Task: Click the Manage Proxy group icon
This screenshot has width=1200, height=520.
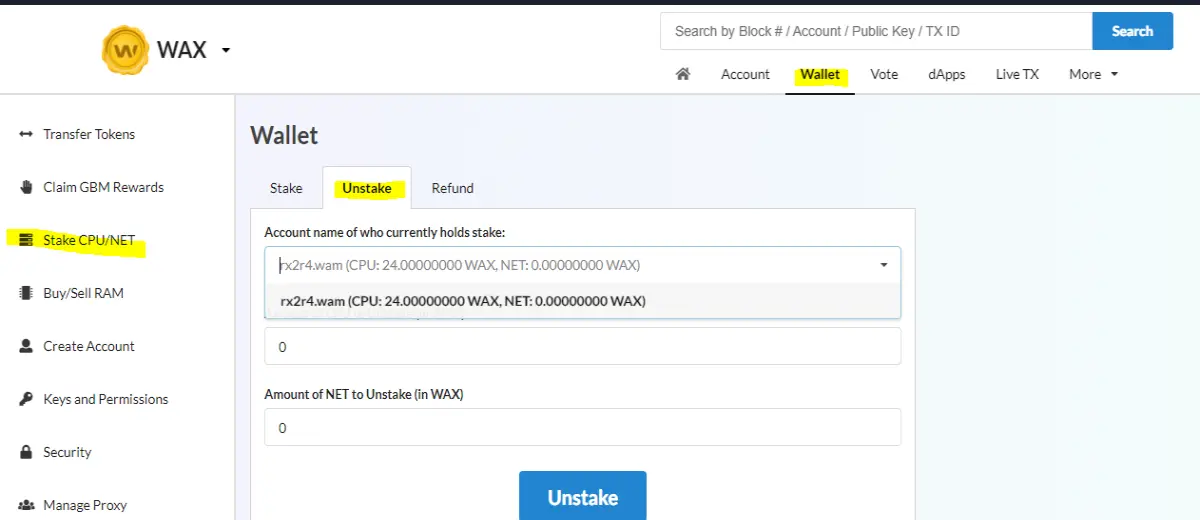Action: [26, 505]
